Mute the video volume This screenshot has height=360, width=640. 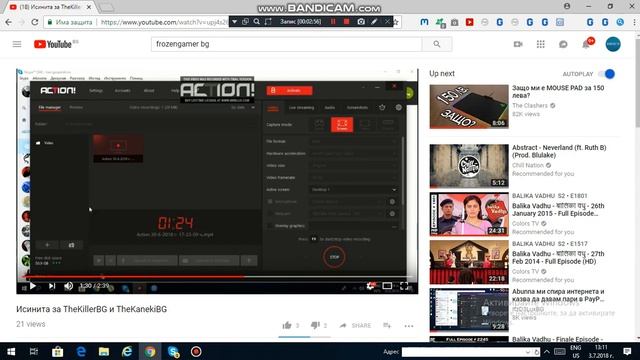click(x=69, y=286)
